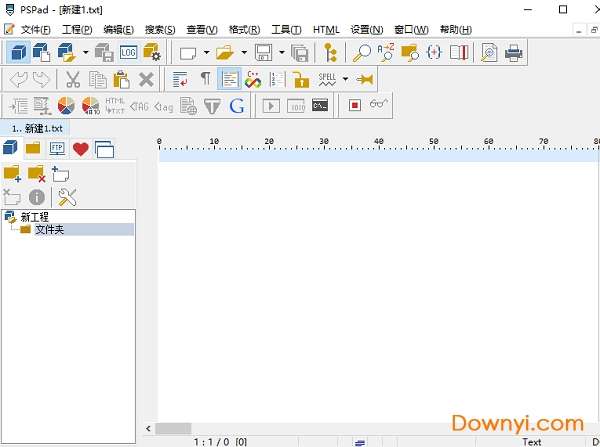Open the FTP panel tab
Screen dimensions: 600x447
58,149
